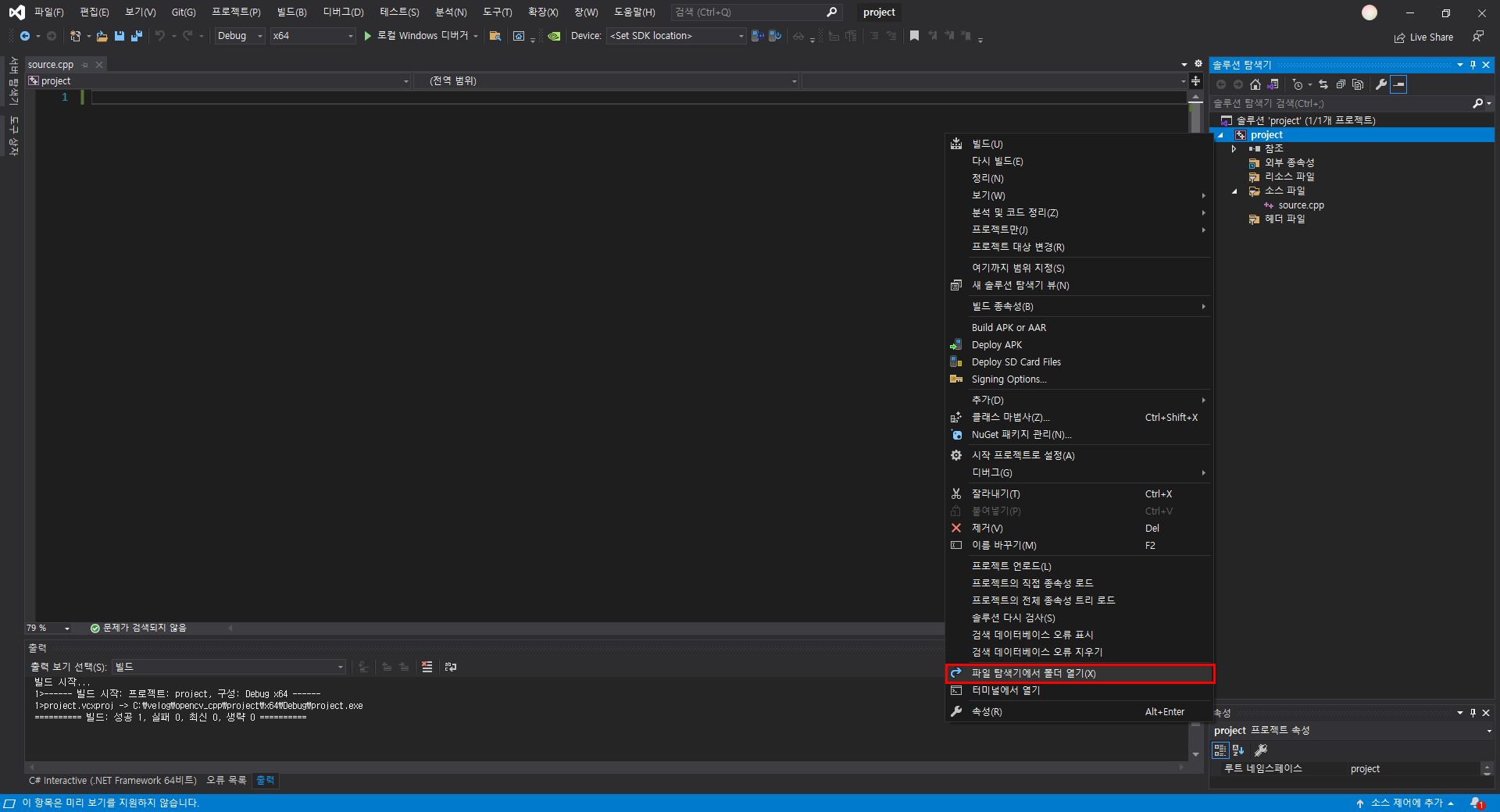
Task: Click the Undo icon
Action: pos(160,36)
